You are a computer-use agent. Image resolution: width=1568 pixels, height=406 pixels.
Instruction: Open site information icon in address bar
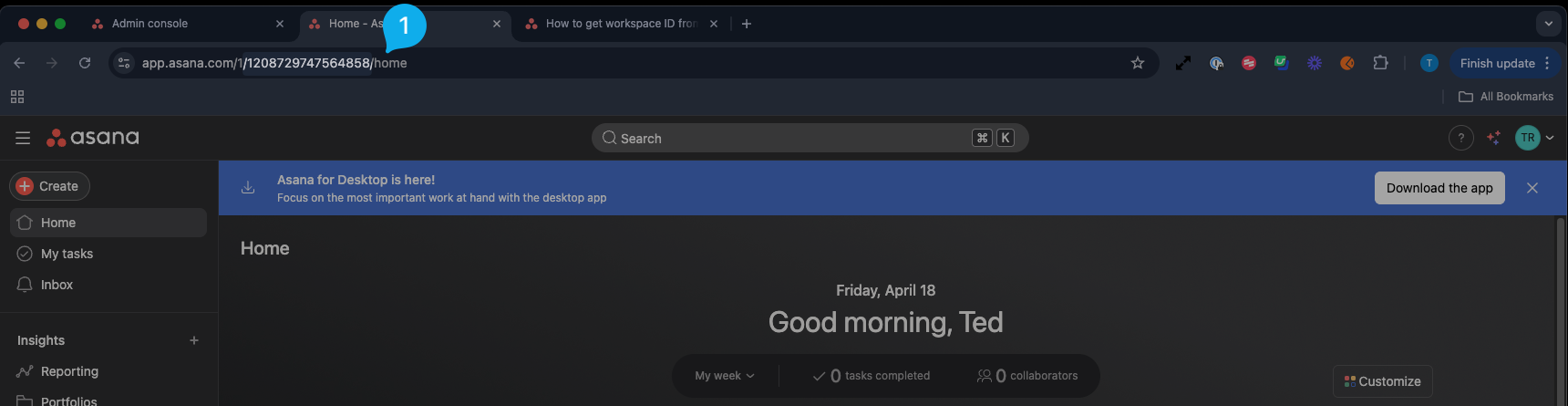(125, 63)
